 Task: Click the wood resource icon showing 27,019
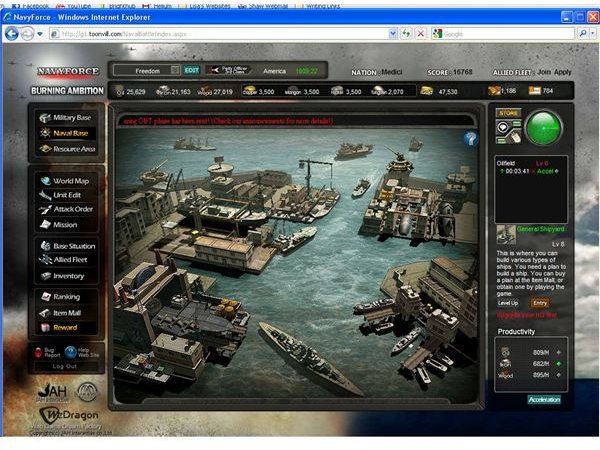click(205, 91)
